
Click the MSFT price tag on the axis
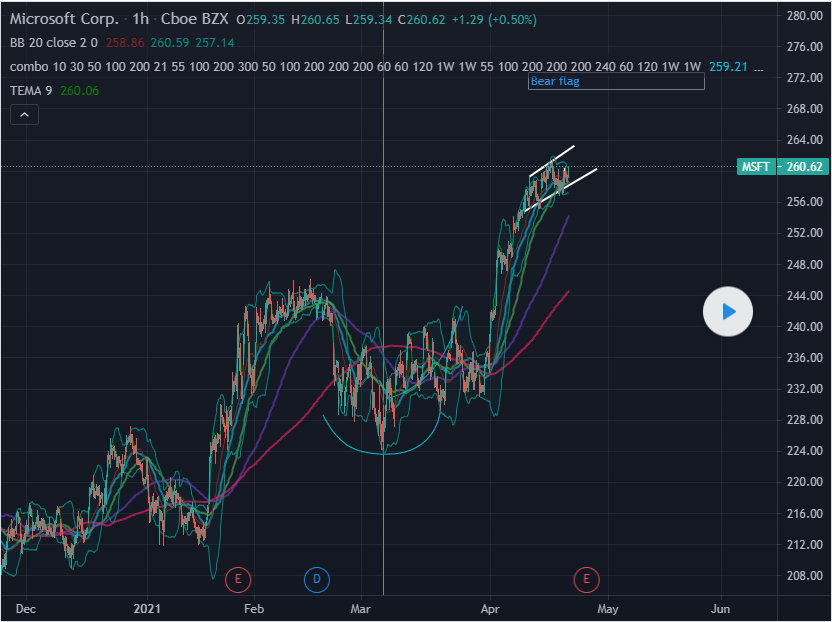pyautogui.click(x=754, y=167)
